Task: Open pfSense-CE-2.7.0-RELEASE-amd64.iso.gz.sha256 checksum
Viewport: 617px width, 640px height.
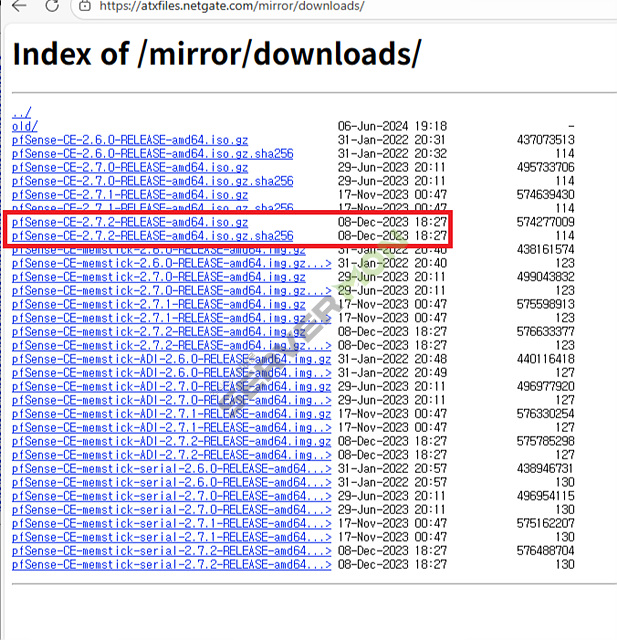Action: click(x=153, y=181)
